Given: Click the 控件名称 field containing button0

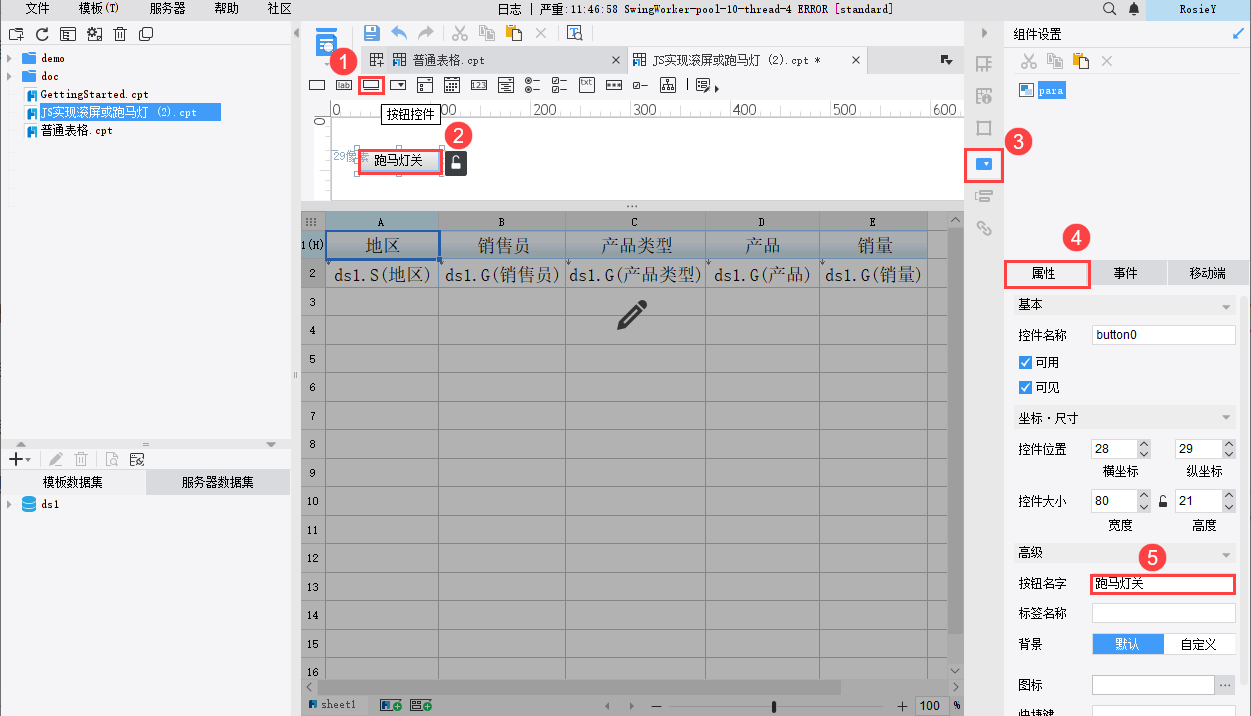Looking at the screenshot, I should [1163, 335].
